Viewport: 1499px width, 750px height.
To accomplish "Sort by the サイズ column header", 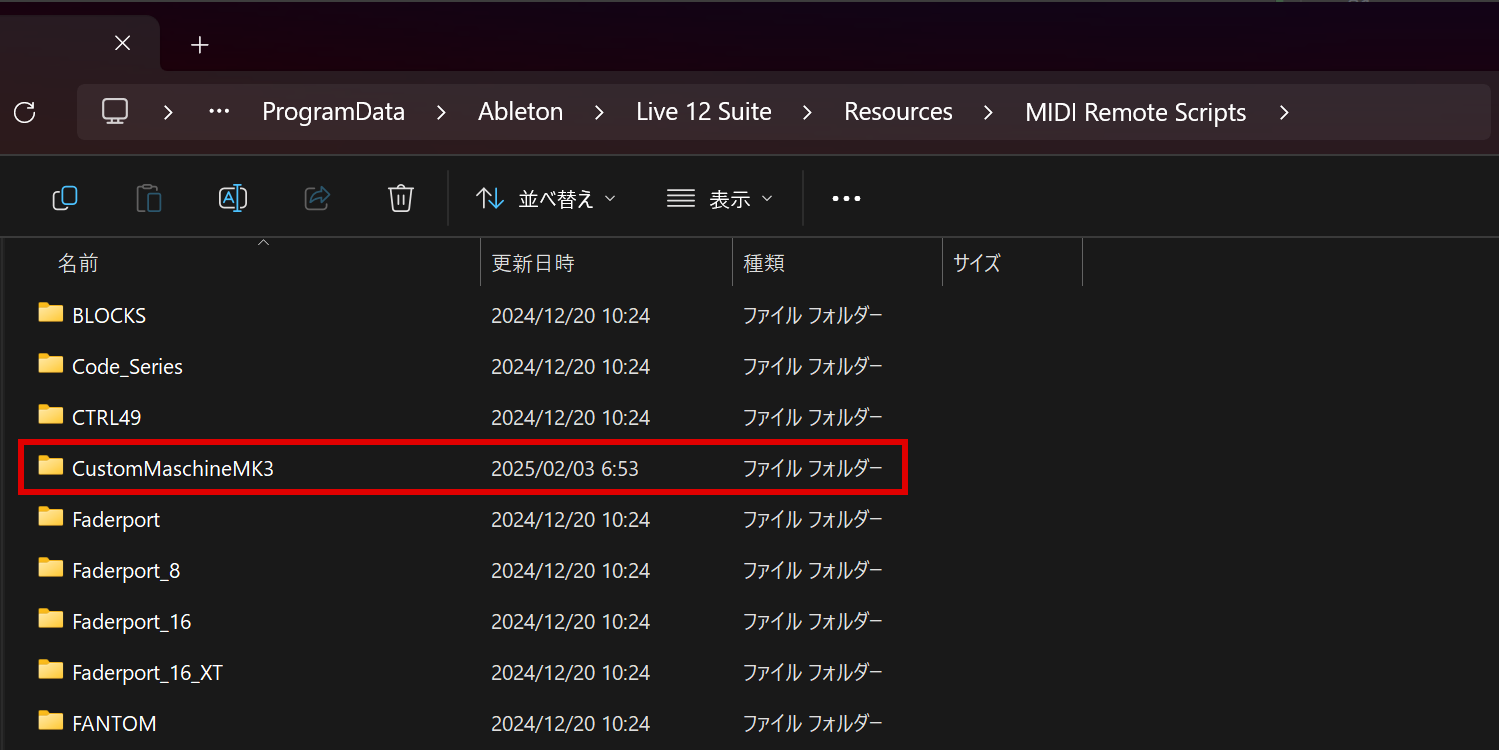I will click(x=976, y=263).
